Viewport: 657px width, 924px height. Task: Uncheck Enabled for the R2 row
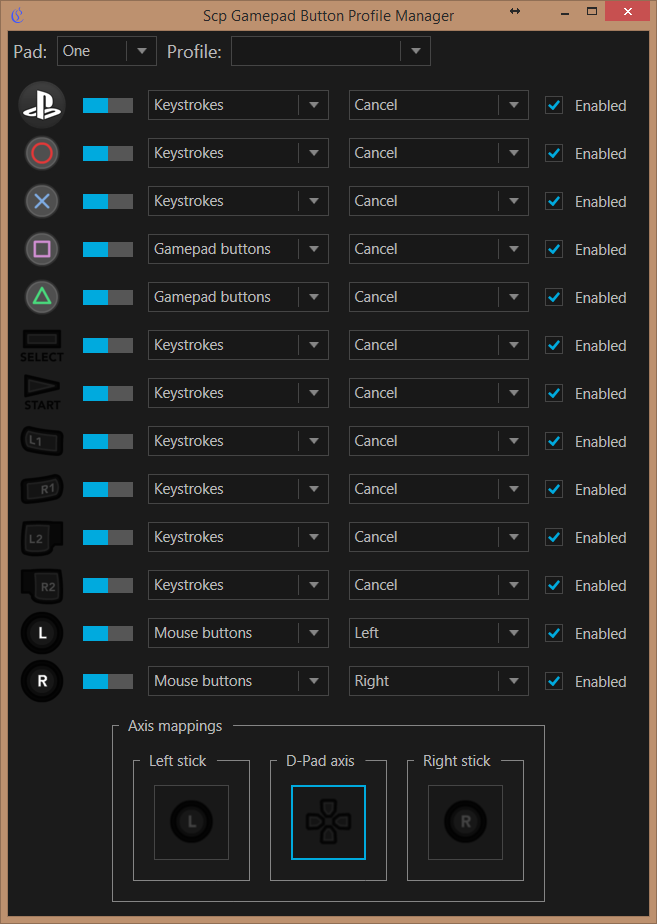coord(554,585)
